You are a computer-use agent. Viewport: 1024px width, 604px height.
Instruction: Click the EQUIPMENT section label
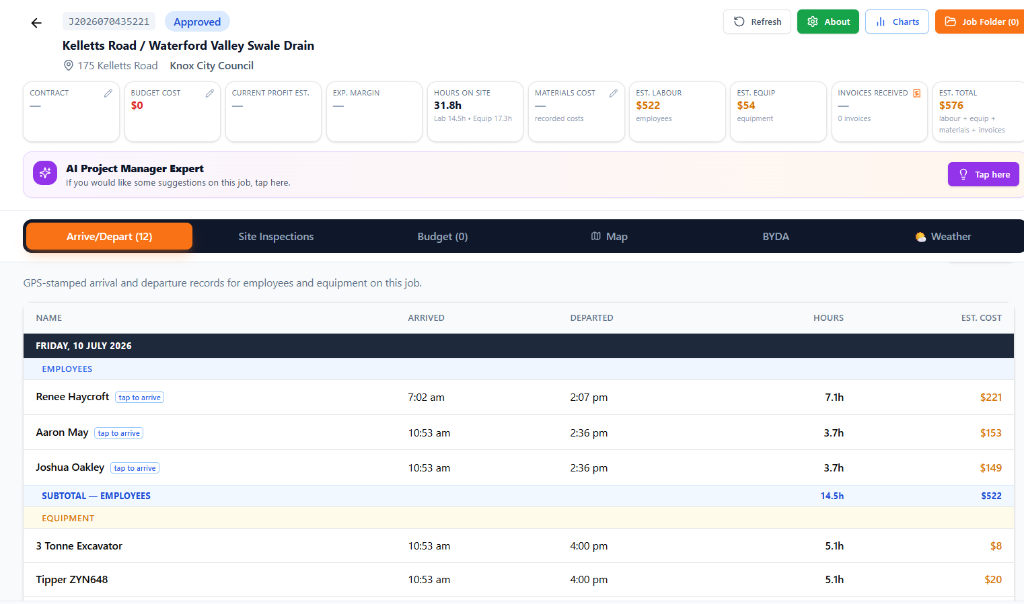coord(68,518)
